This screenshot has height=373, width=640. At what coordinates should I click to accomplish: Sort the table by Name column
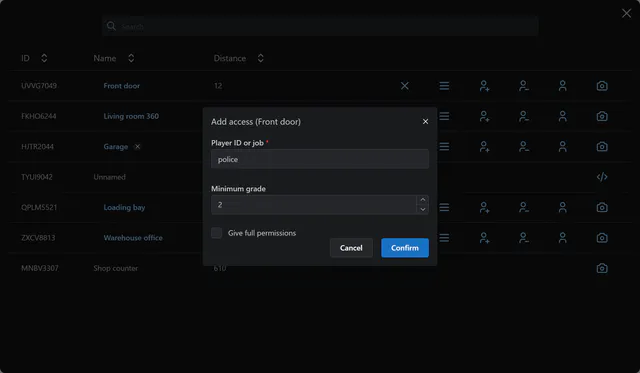(131, 58)
